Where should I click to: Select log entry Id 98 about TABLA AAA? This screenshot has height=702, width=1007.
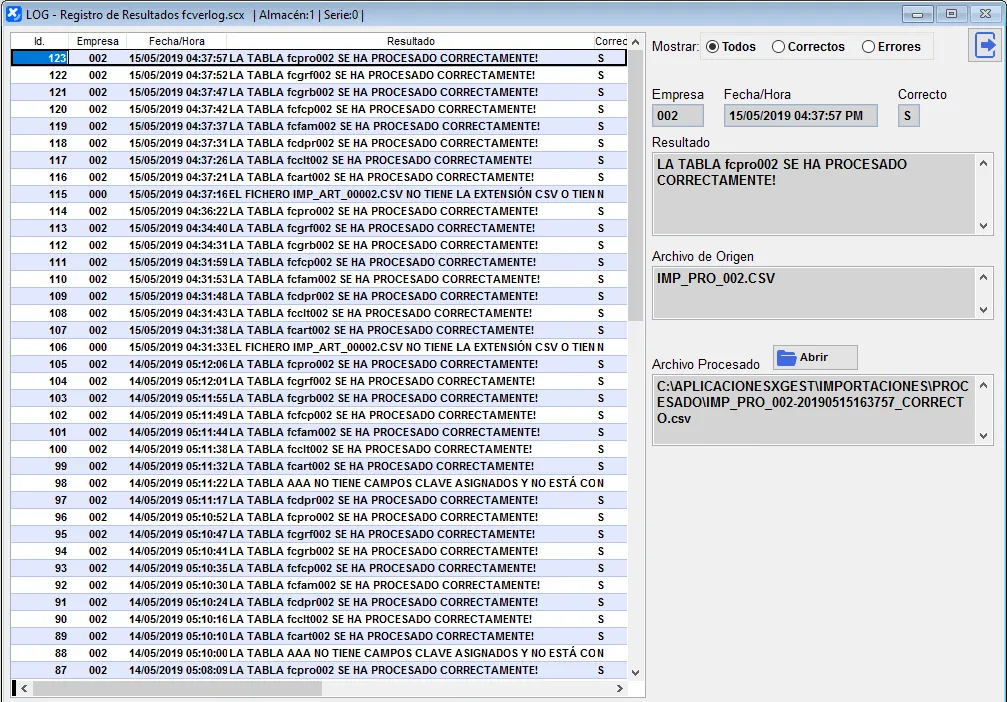click(x=318, y=483)
